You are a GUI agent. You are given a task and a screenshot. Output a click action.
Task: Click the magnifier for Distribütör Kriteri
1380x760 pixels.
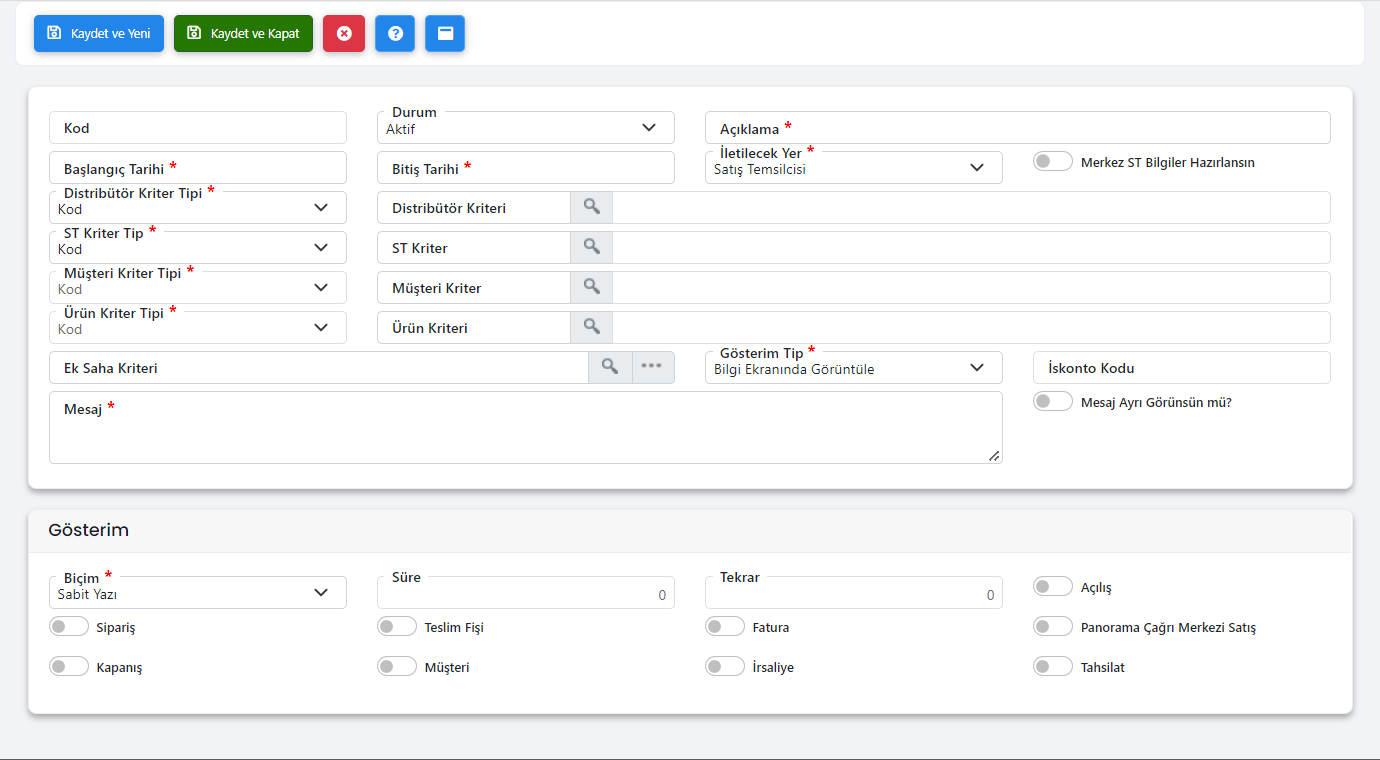591,207
